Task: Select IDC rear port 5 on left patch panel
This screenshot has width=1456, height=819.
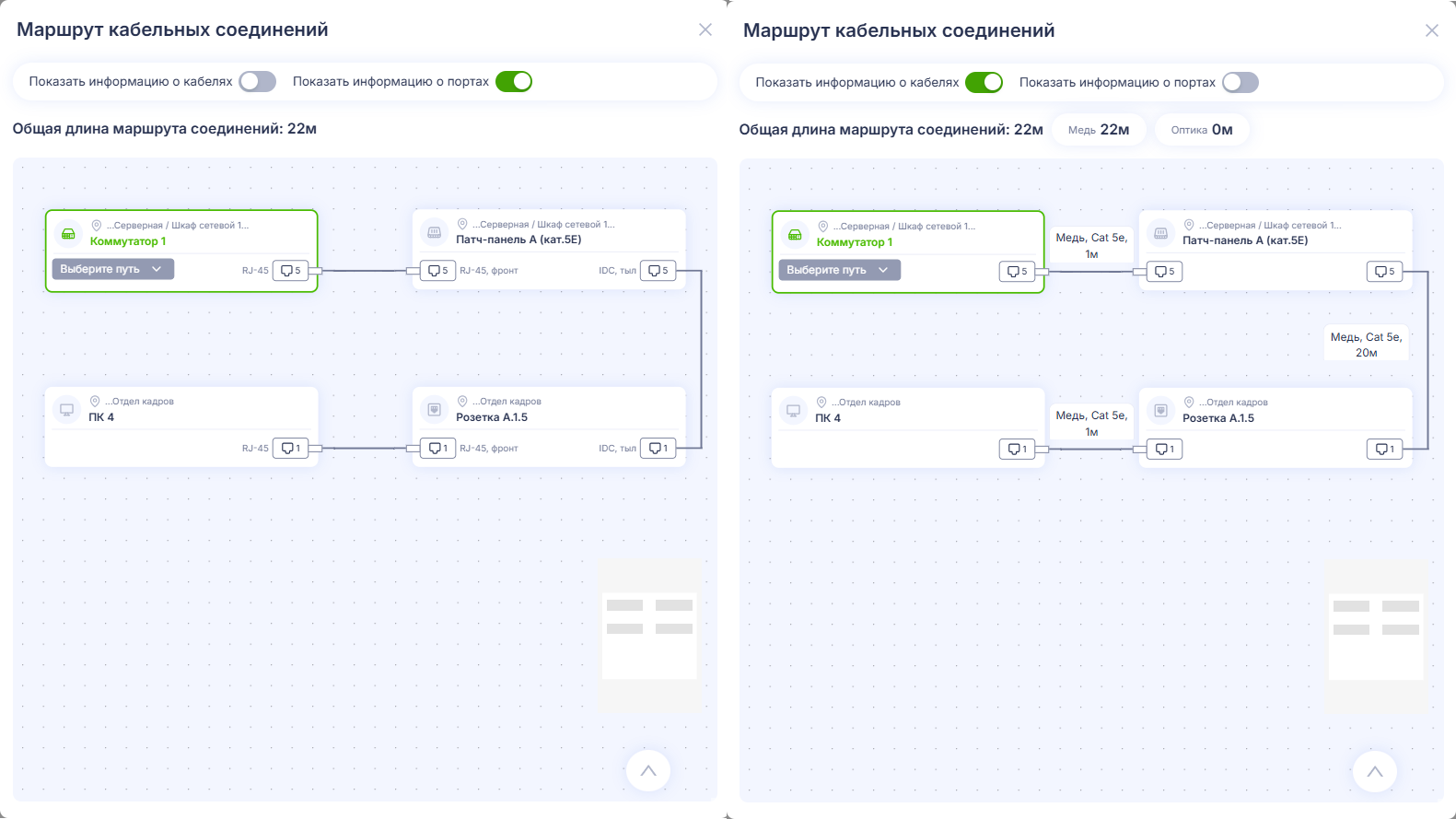Action: pos(658,271)
